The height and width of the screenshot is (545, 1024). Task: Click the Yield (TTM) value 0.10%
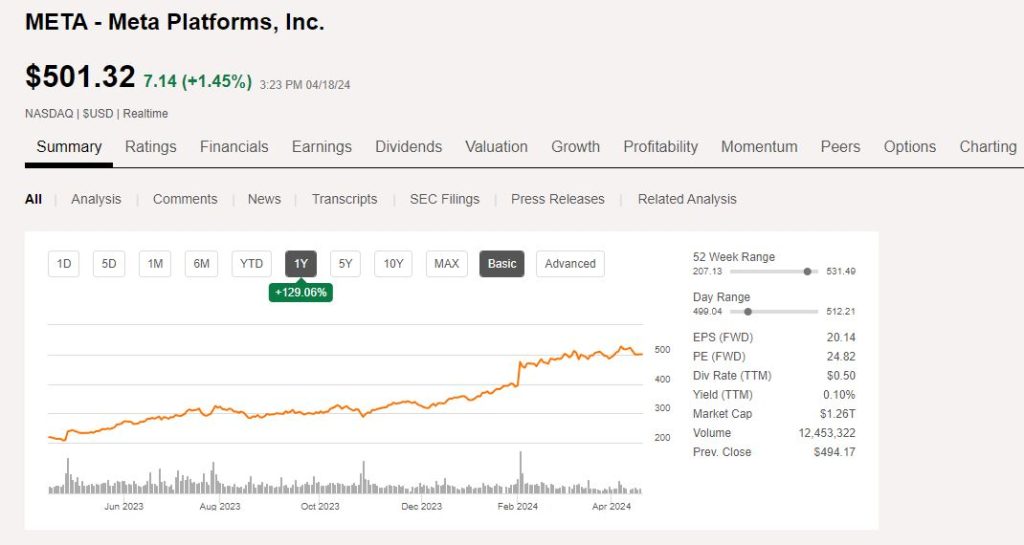coord(839,394)
